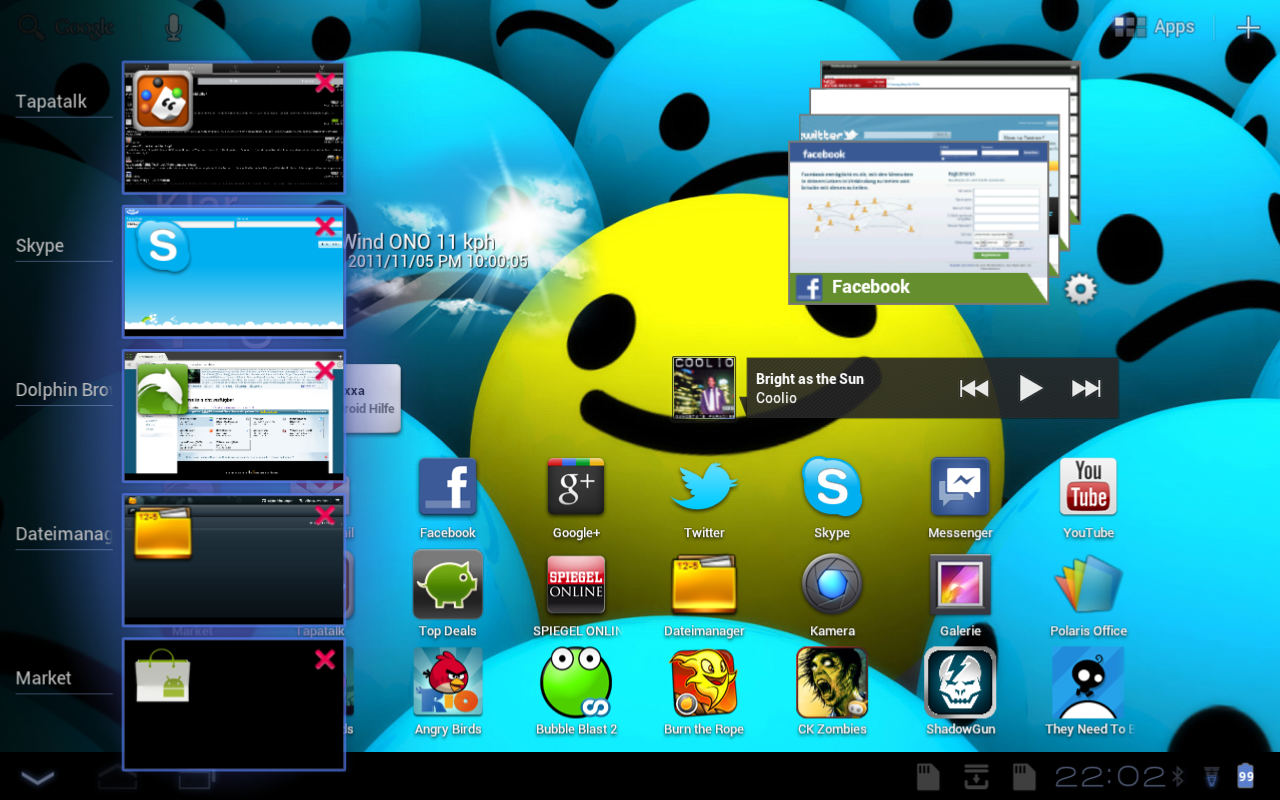
Task: Start the Angry Birds game
Action: coord(447,682)
